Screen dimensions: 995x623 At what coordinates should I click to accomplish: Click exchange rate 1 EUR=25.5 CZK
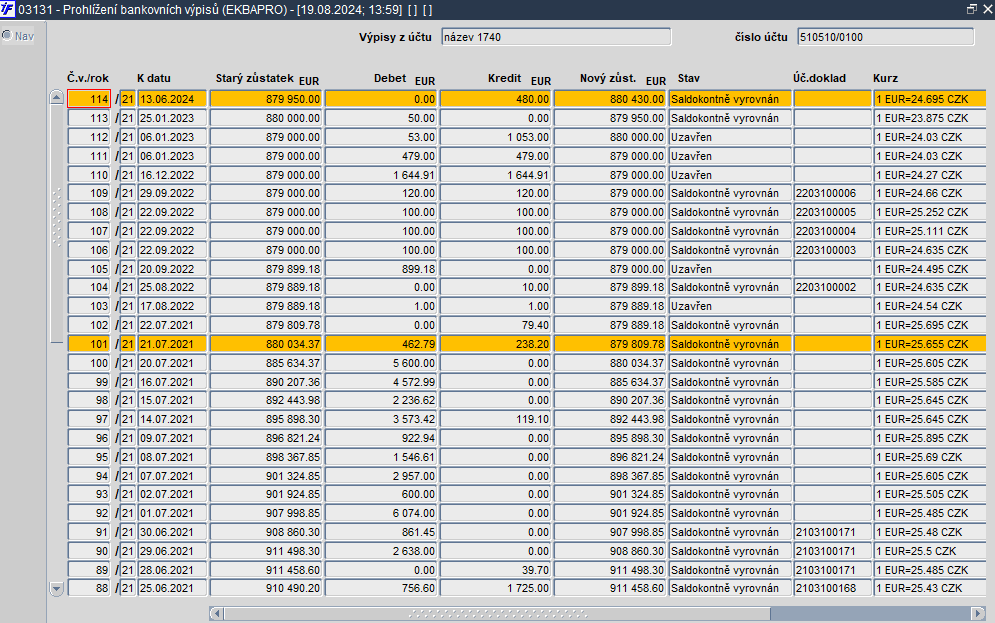pyautogui.click(x=930, y=551)
